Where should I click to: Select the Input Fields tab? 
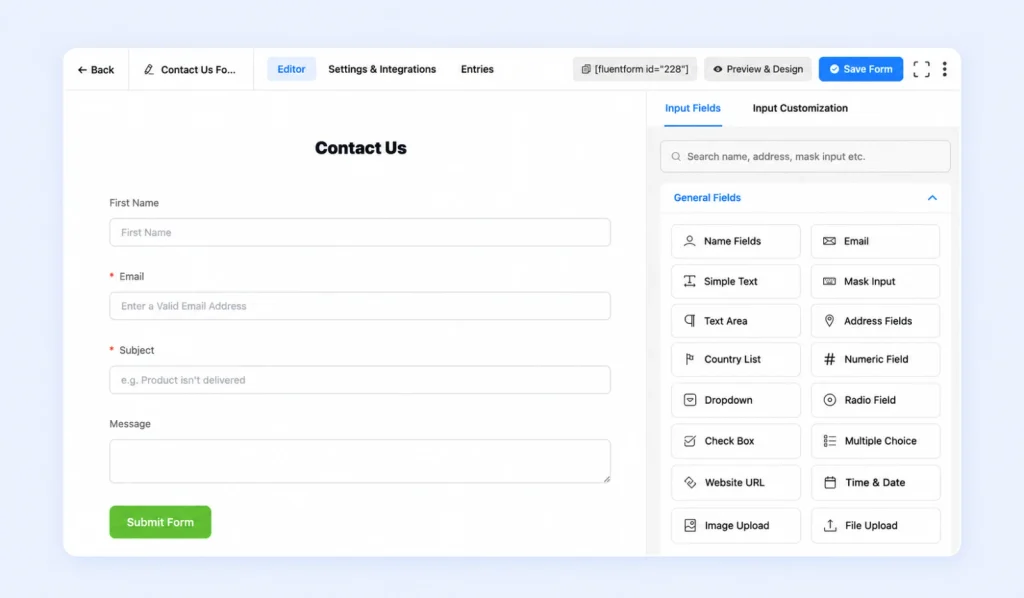[x=693, y=108]
